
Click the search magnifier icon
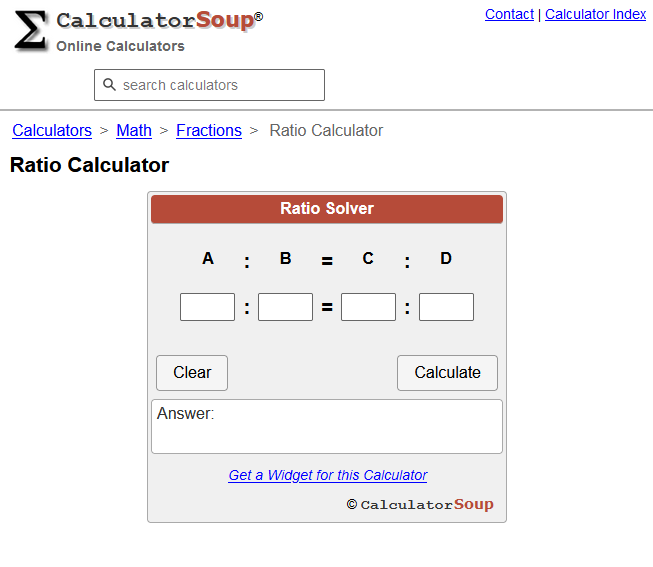pyautogui.click(x=109, y=85)
